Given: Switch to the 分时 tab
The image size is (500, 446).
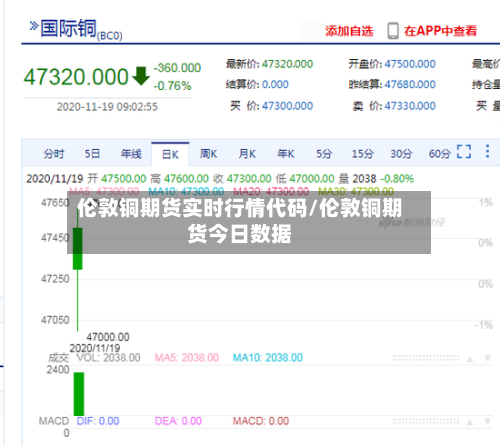Looking at the screenshot, I should [x=54, y=154].
